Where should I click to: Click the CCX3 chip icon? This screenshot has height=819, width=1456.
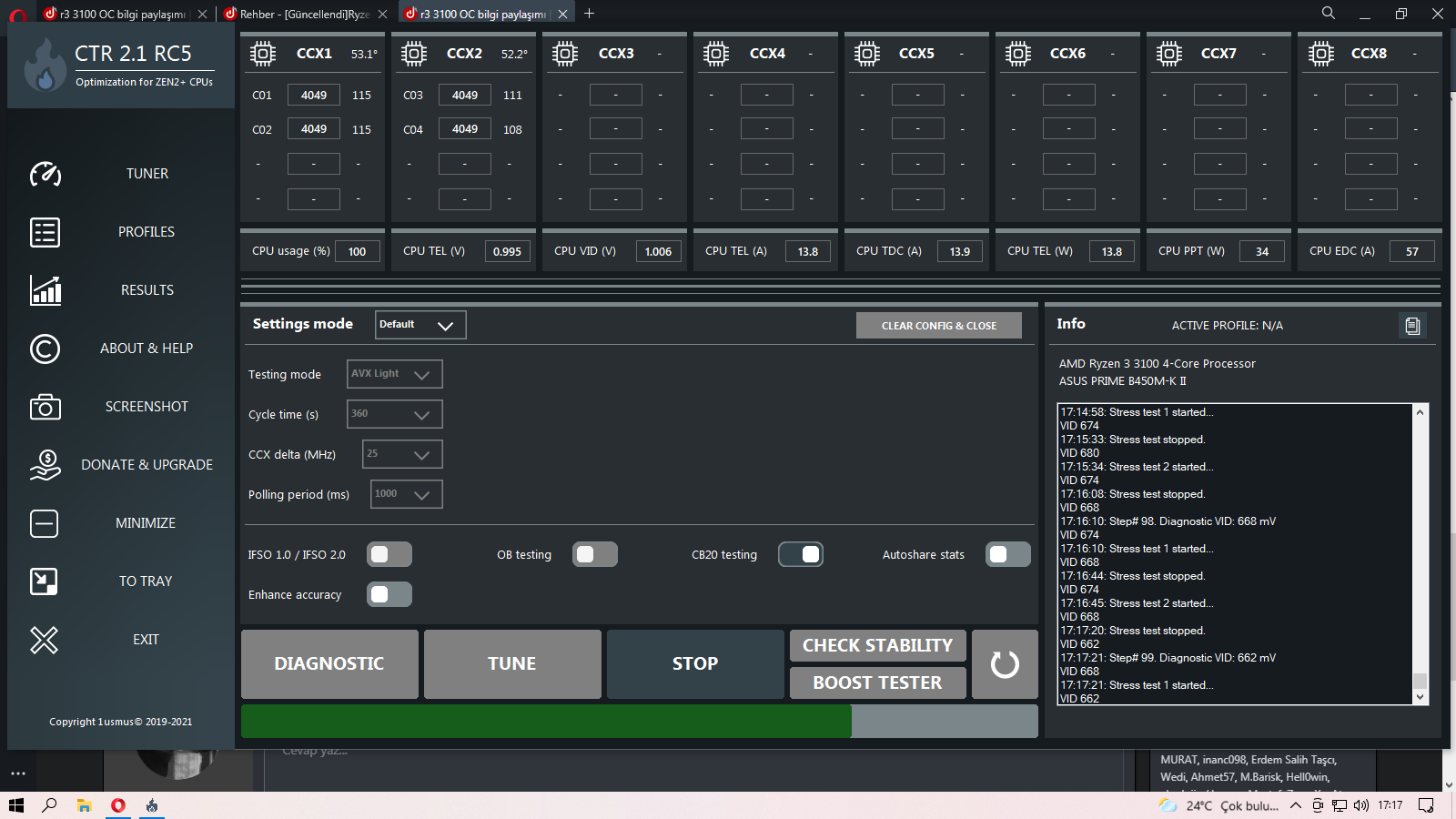(x=565, y=54)
